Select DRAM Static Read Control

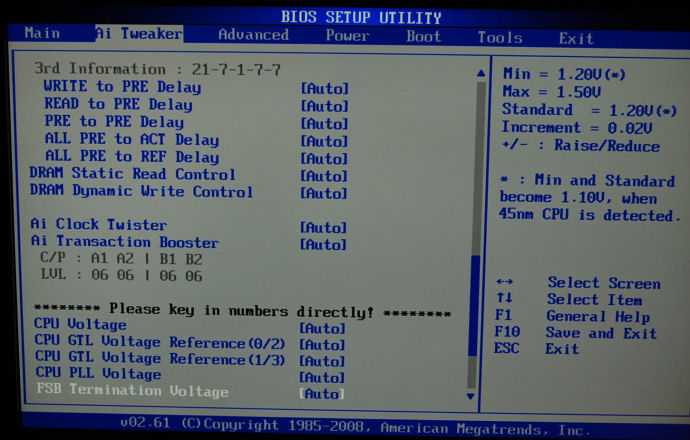coord(132,174)
